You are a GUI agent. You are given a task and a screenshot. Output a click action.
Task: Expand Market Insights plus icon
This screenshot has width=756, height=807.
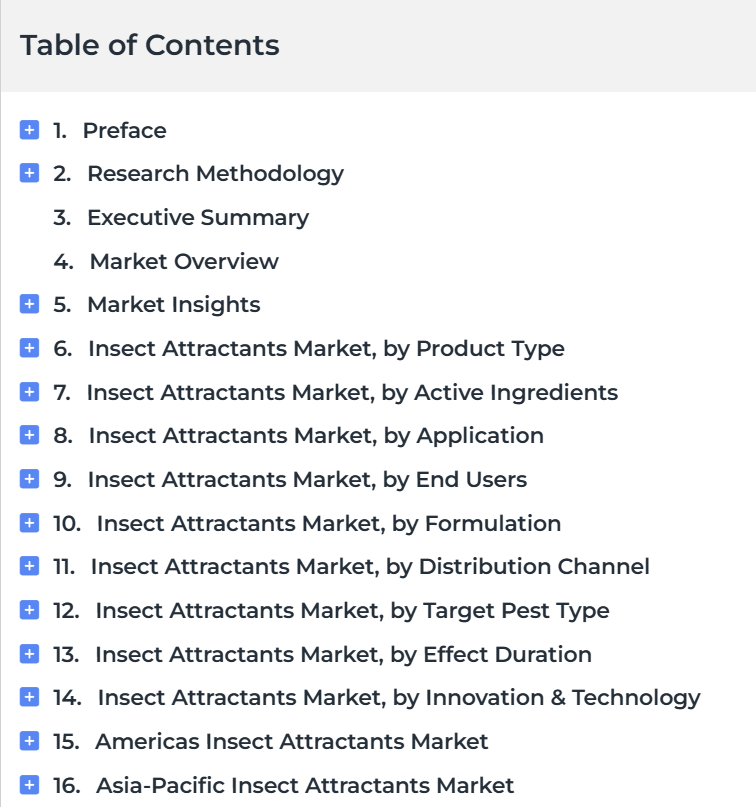(29, 304)
